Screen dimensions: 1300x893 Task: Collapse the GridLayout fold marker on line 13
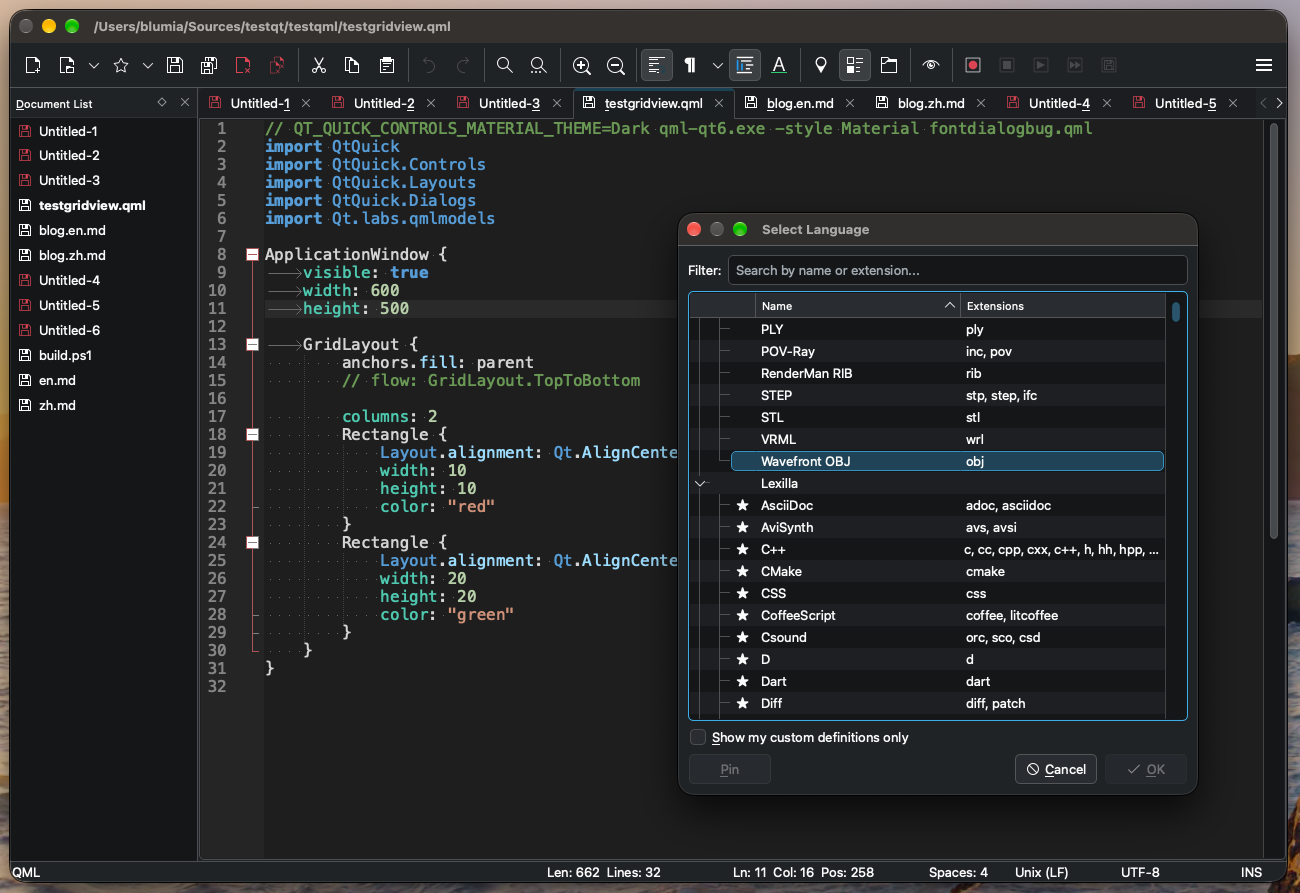(x=252, y=345)
